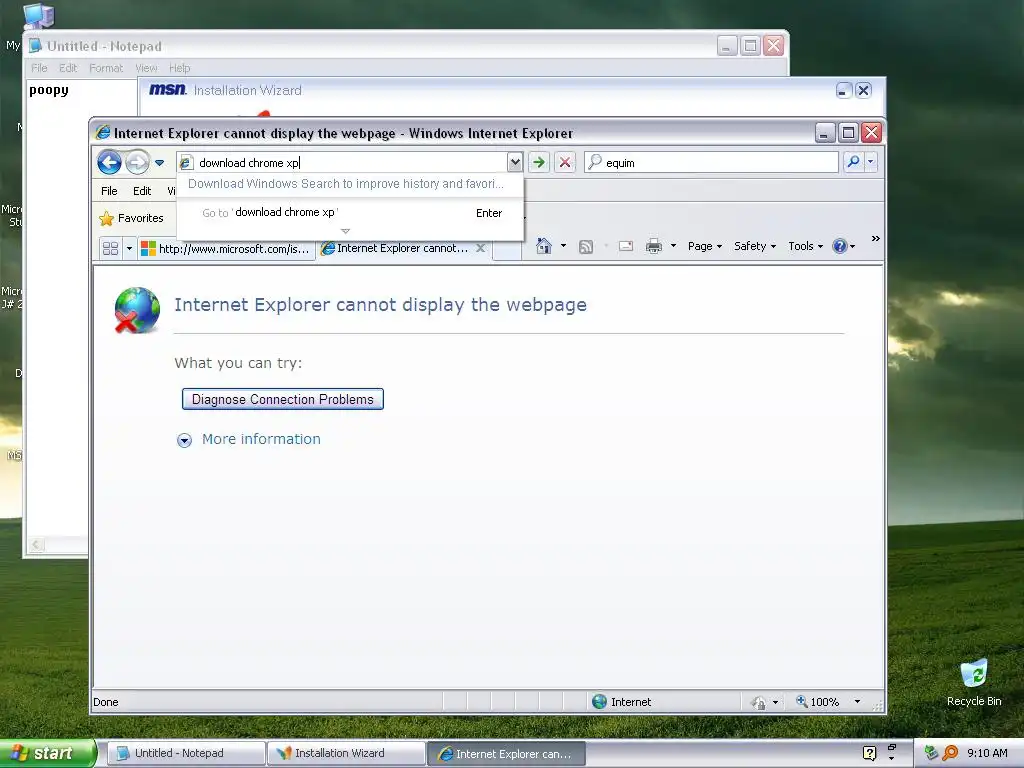1024x768 pixels.
Task: Click the taskbar help question icon
Action: point(869,753)
